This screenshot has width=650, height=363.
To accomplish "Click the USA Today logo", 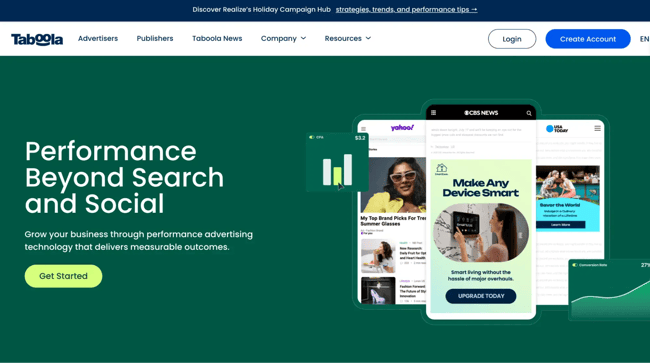I will (557, 129).
